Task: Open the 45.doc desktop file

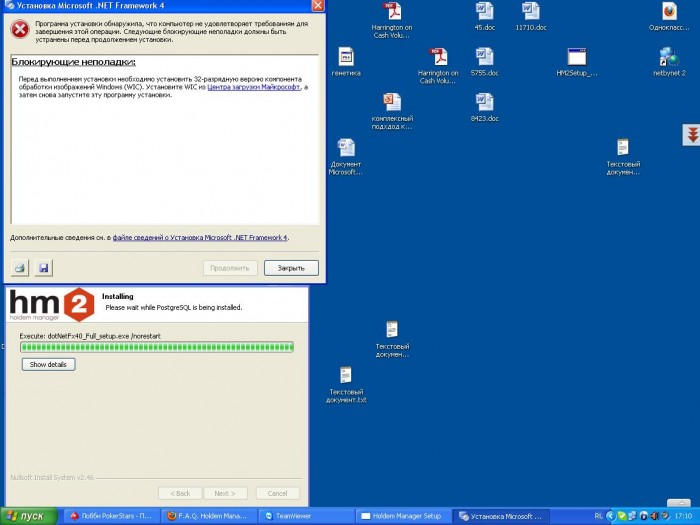Action: (484, 17)
